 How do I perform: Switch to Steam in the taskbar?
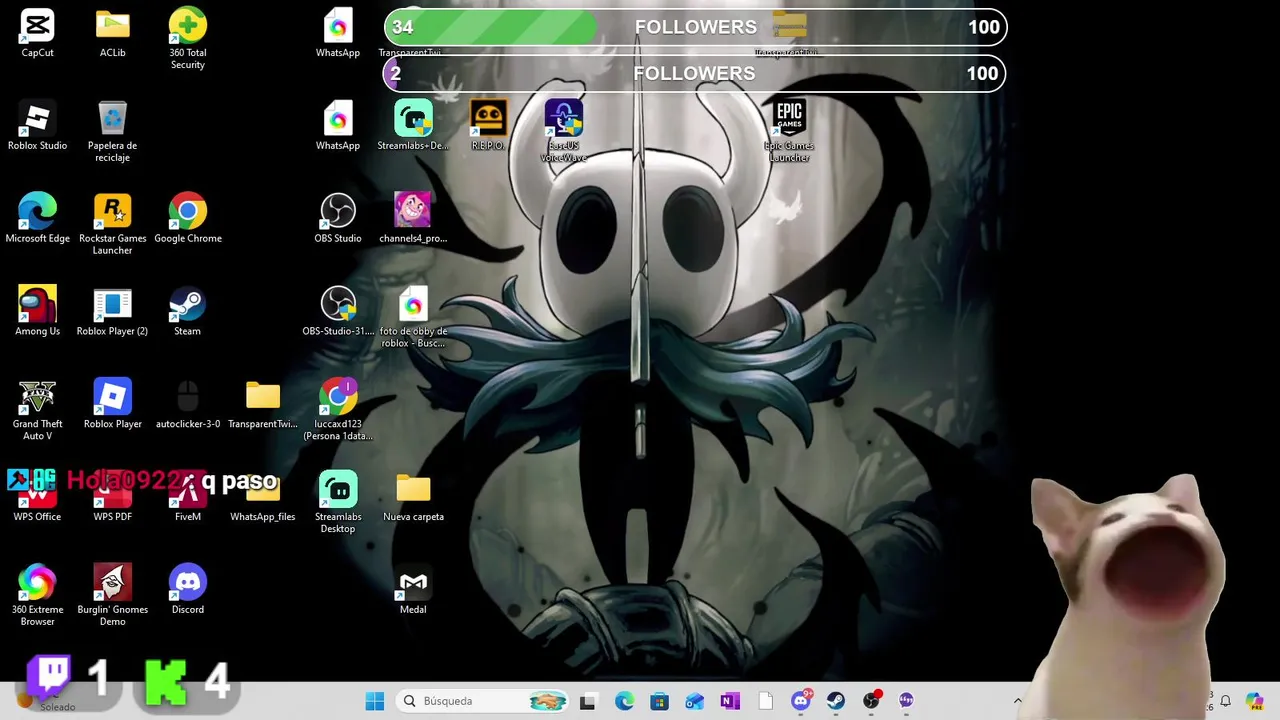tap(836, 701)
